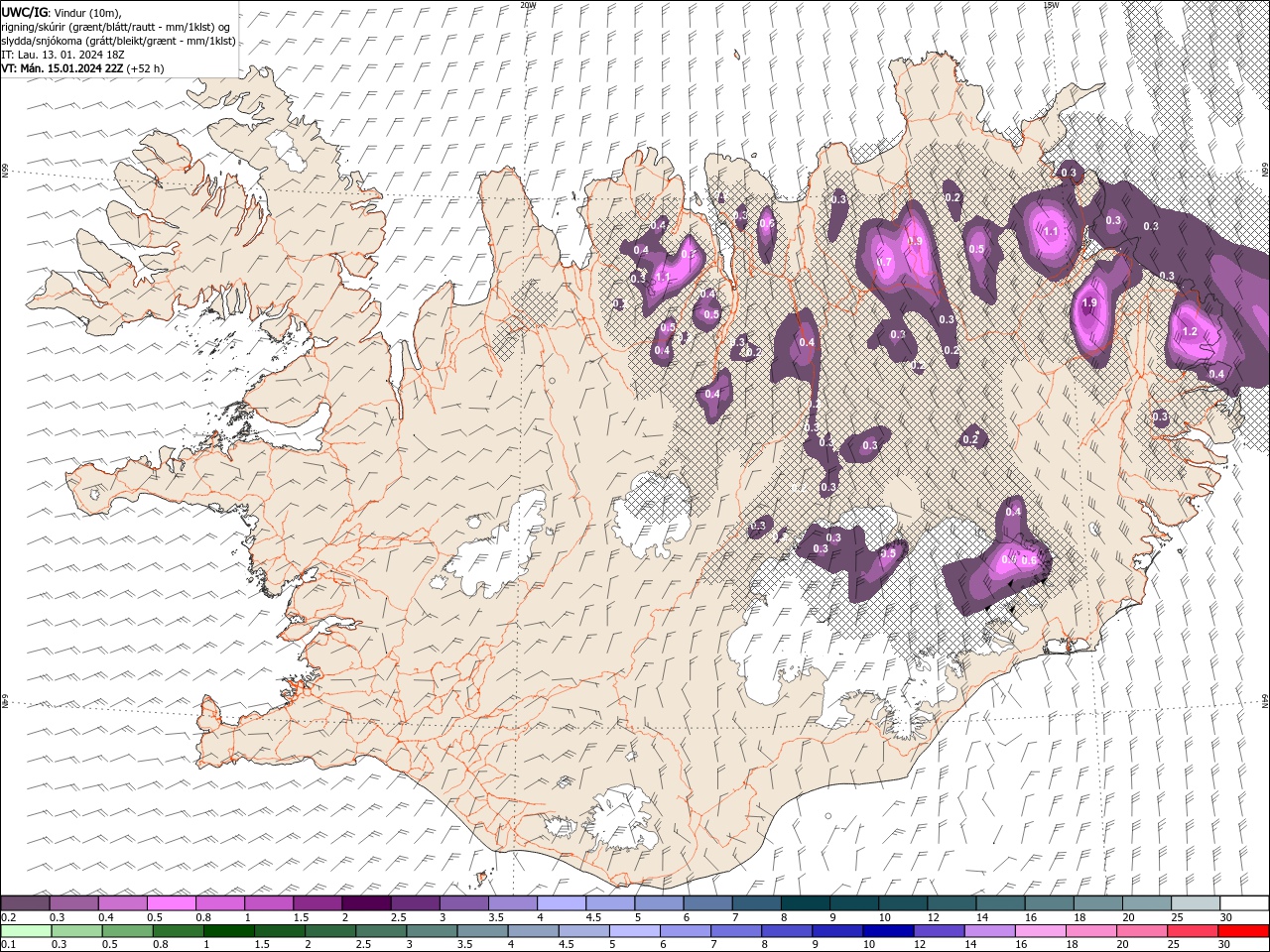1270x952 pixels.
Task: Click the 0.6 snowfall value on the map
Action: [1030, 560]
